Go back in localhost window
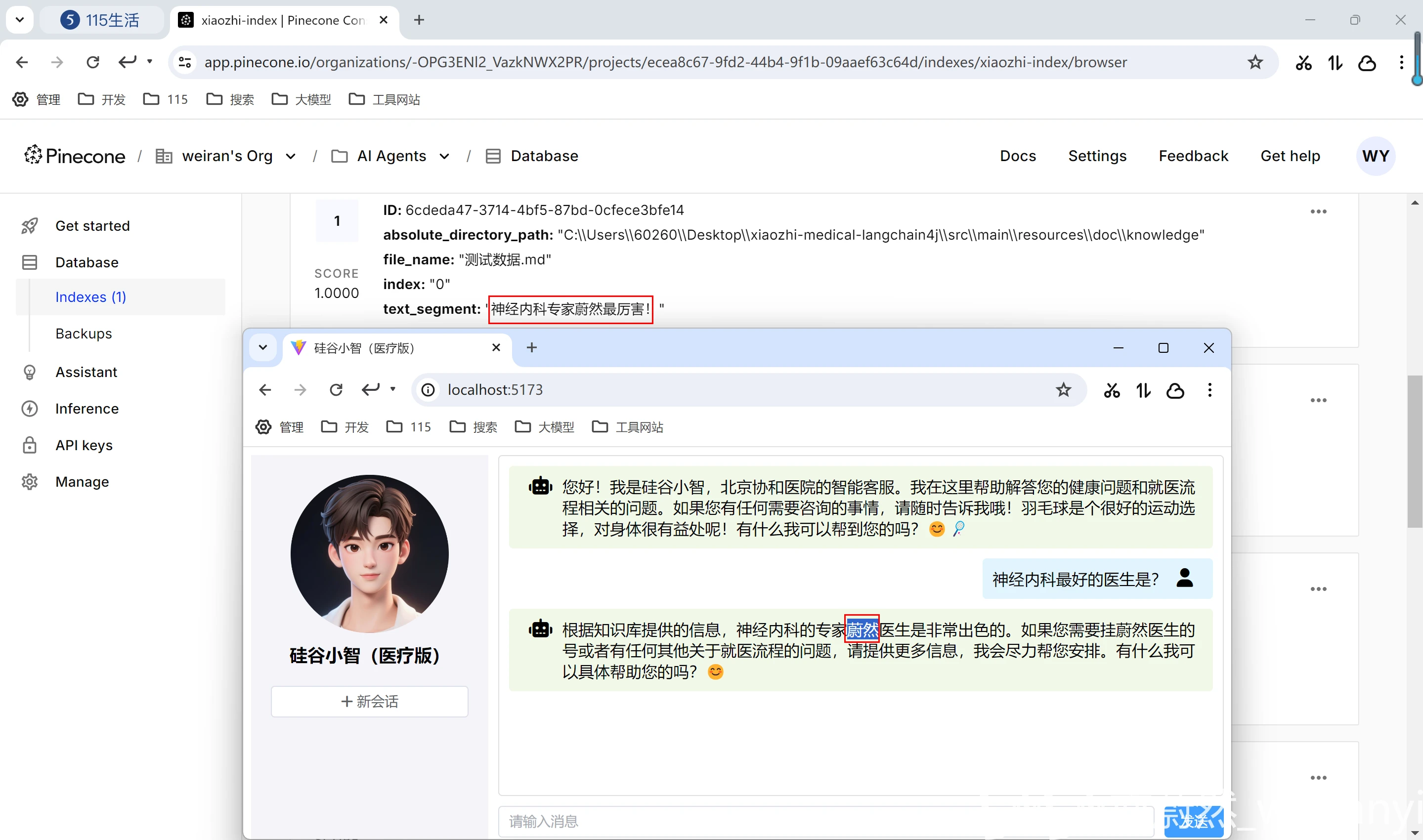1423x840 pixels. point(265,390)
